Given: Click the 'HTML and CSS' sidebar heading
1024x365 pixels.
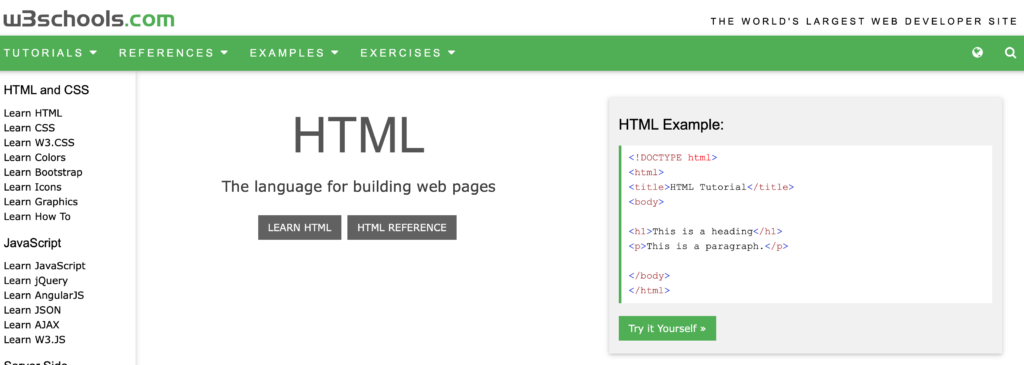Looking at the screenshot, I should 46,90.
